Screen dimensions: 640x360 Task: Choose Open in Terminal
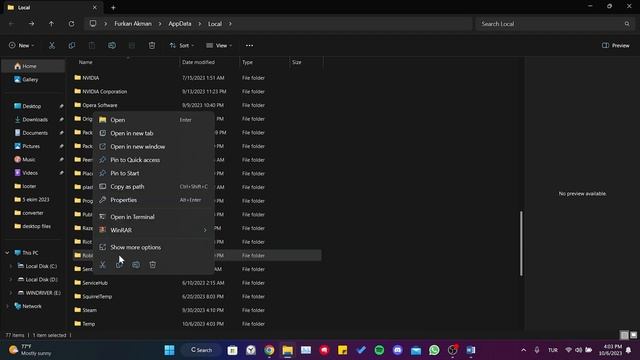[153, 217]
